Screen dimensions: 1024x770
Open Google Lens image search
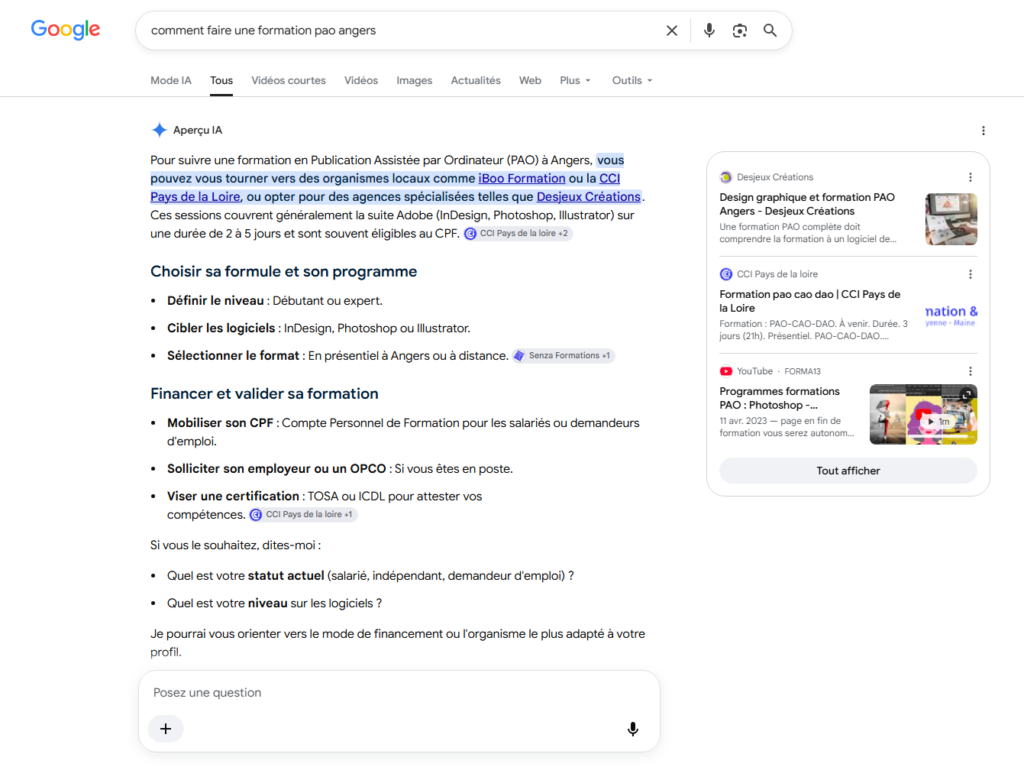(x=739, y=31)
